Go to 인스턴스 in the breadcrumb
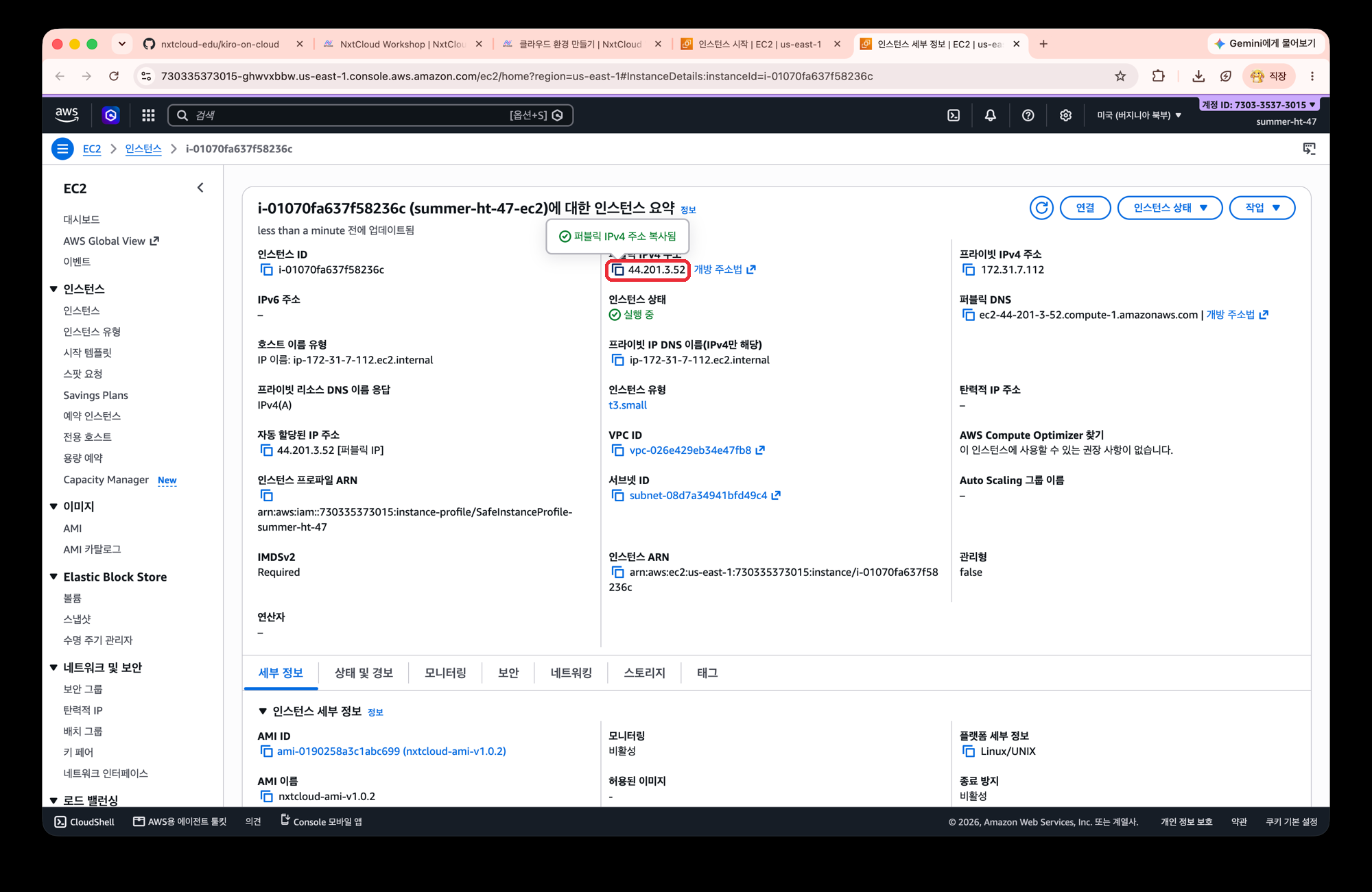 point(143,149)
